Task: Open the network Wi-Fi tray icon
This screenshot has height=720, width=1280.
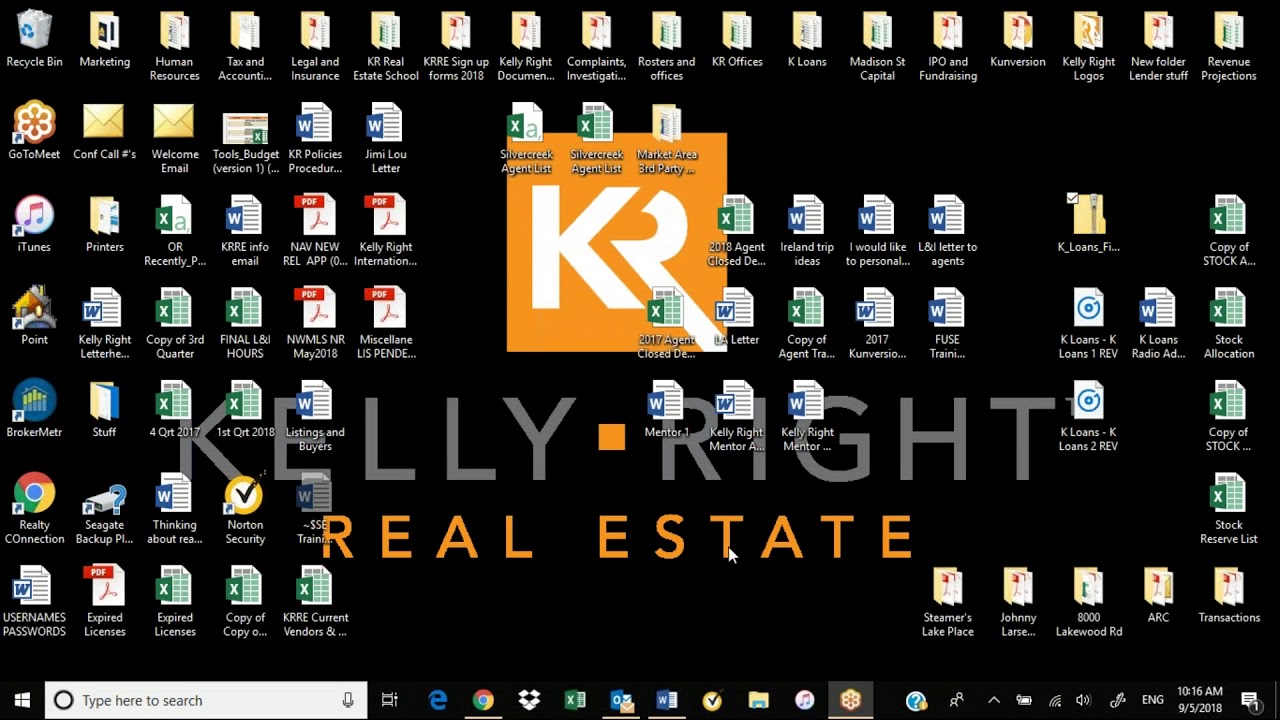Action: (1054, 700)
